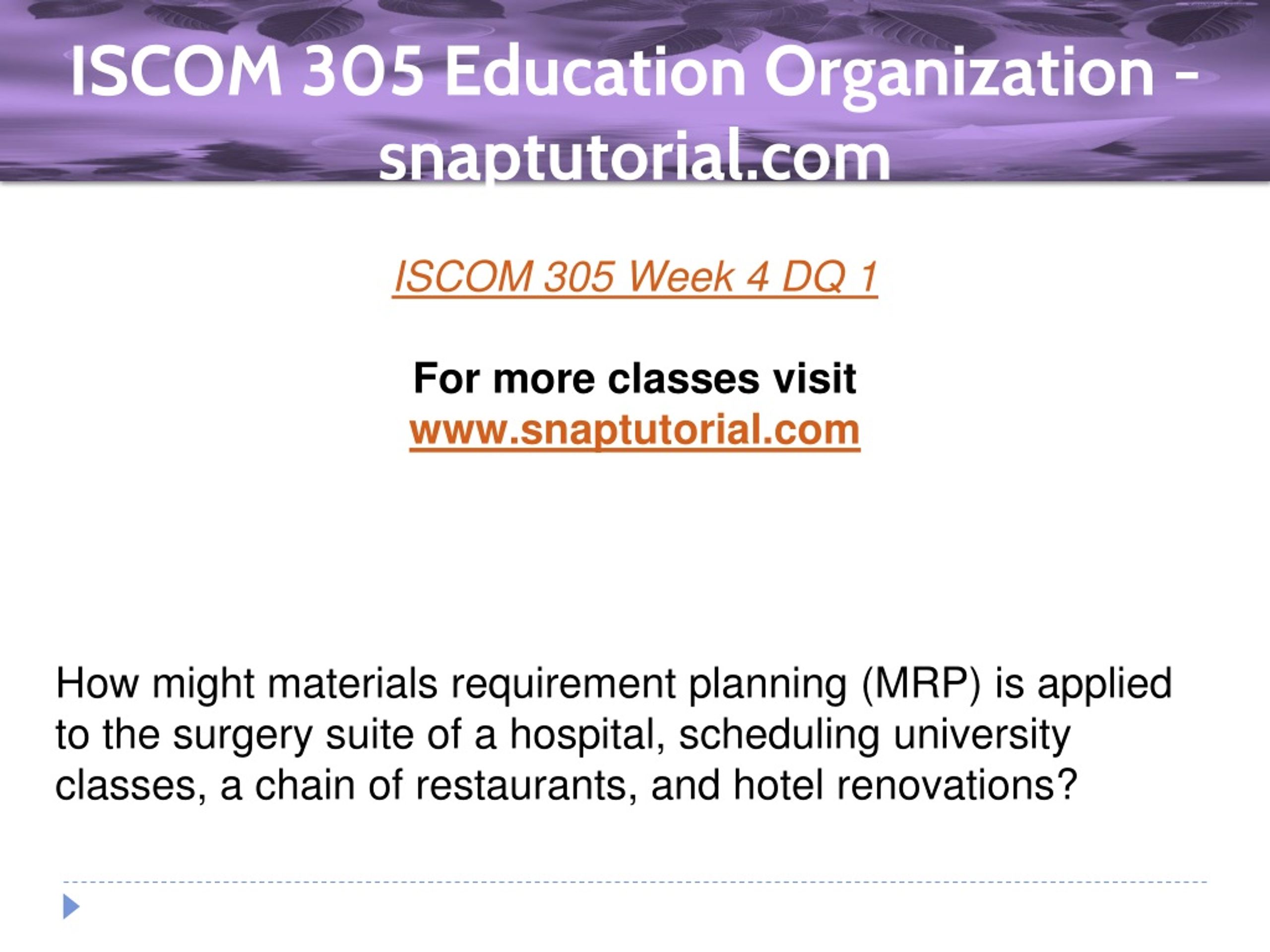Click 'ISCOM' in the header title
The width and height of the screenshot is (1270, 952).
[176, 73]
